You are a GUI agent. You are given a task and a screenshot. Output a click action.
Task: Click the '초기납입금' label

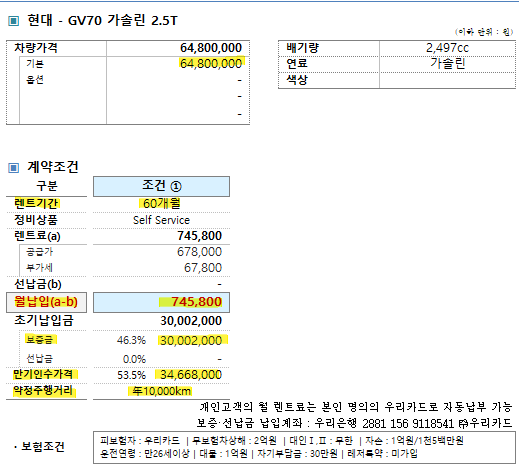(x=44, y=320)
